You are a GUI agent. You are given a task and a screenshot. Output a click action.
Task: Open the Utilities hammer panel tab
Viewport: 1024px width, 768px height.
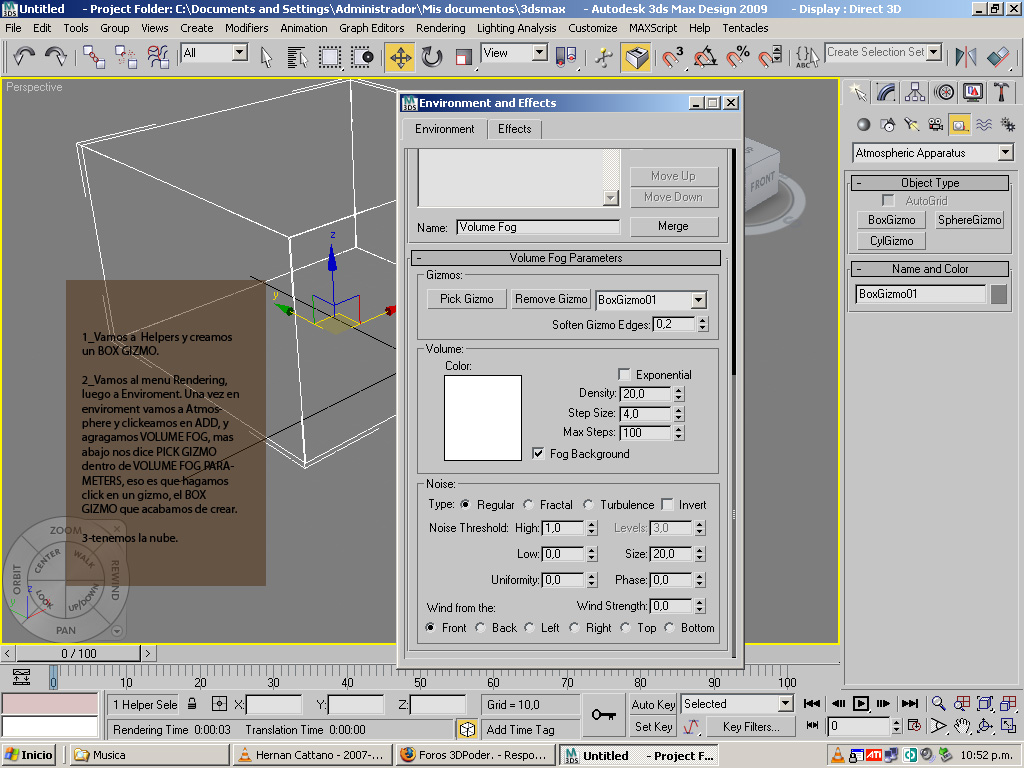point(1001,92)
